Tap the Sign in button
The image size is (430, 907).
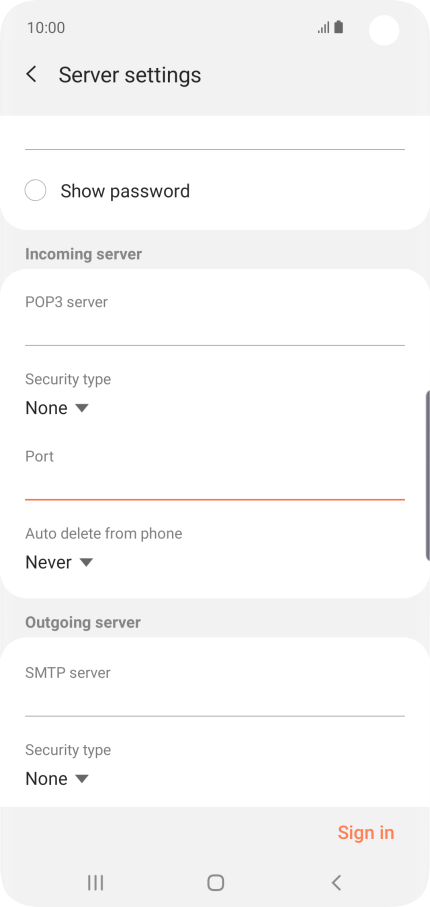366,832
